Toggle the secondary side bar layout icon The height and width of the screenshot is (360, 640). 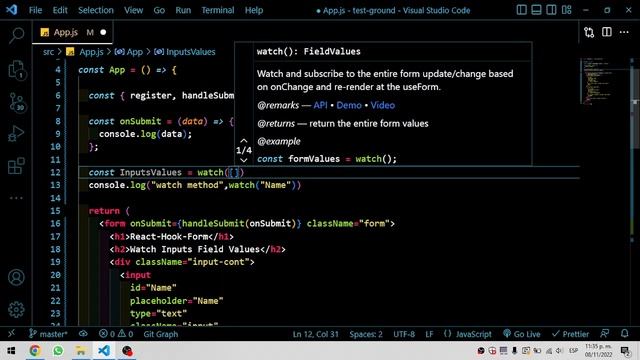(551, 10)
